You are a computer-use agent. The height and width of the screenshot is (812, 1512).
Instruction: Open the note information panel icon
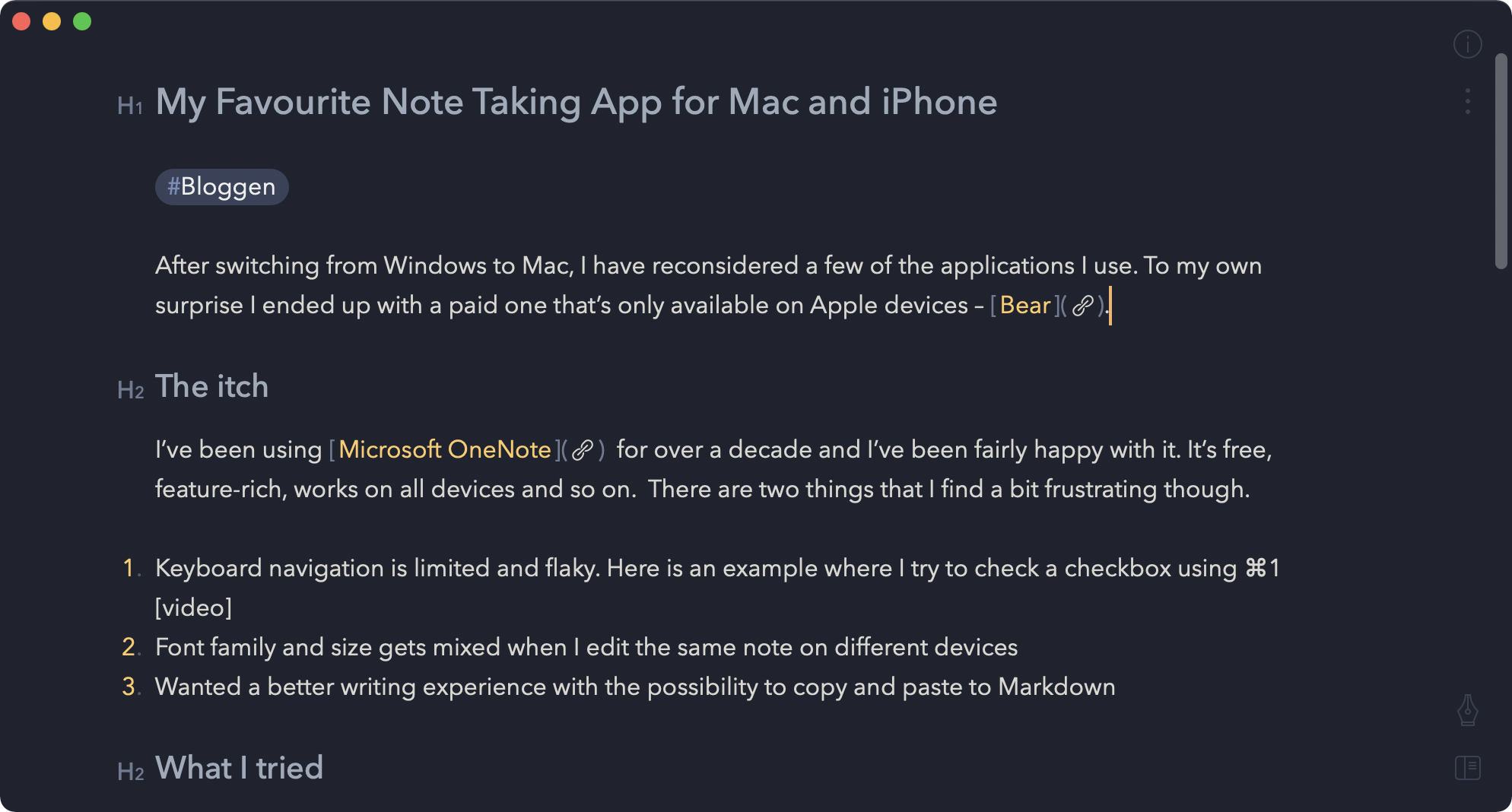(x=1467, y=44)
